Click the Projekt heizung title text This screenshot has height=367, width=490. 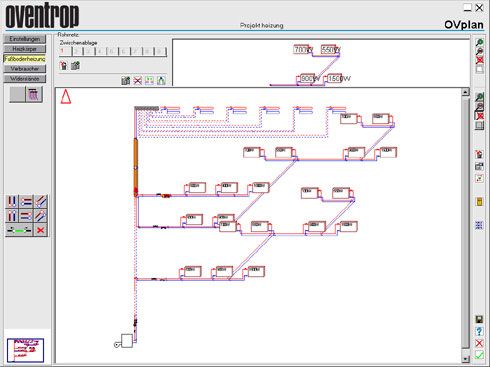(x=262, y=25)
